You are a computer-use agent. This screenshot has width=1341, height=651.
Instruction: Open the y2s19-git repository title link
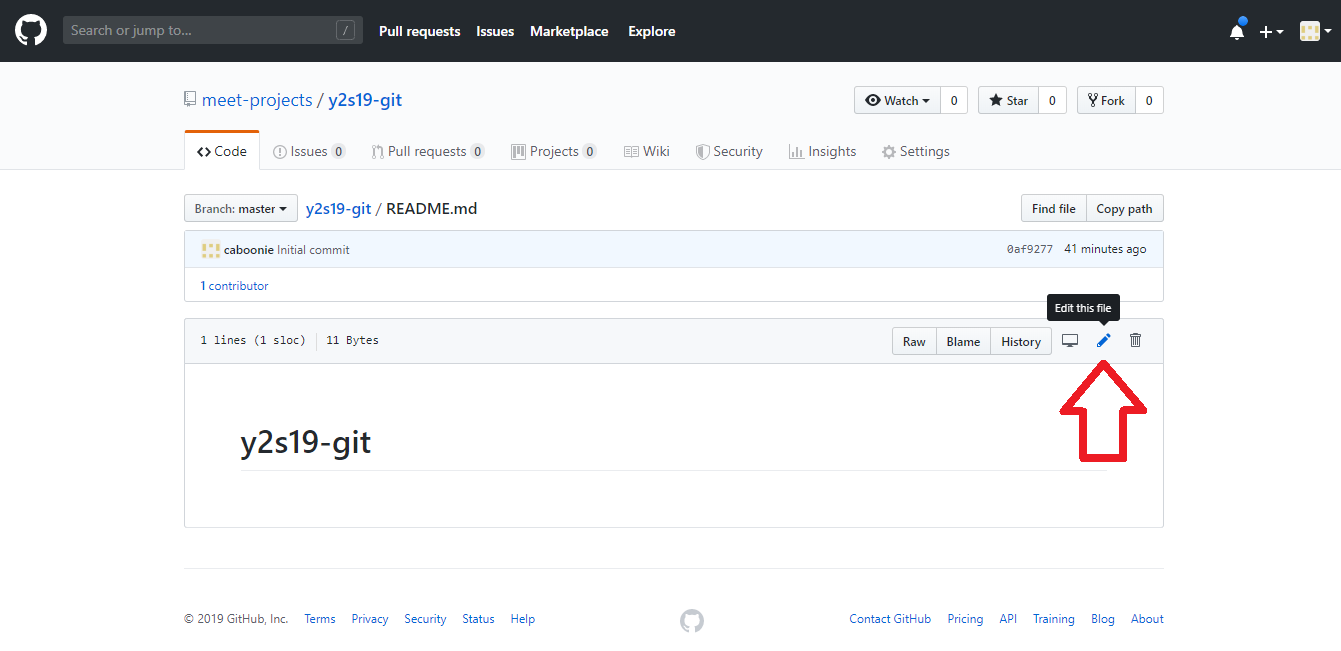point(365,100)
